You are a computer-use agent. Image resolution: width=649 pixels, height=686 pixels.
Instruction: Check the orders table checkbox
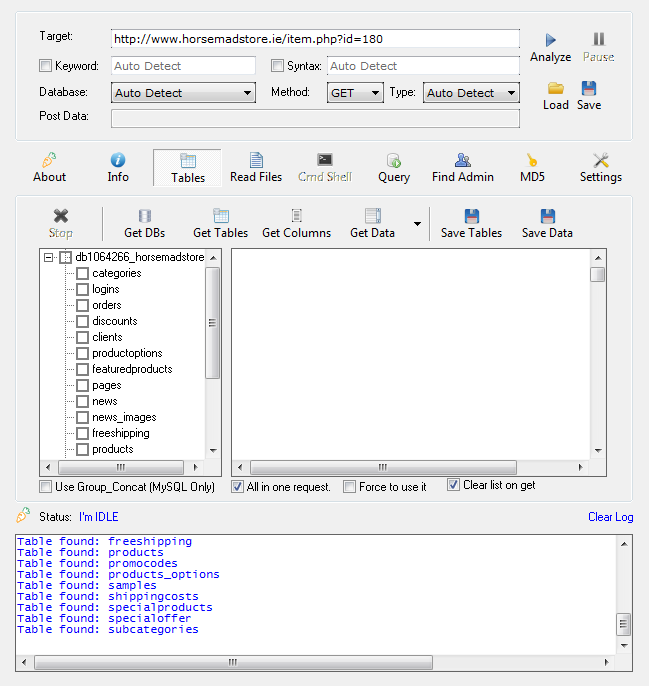pyautogui.click(x=82, y=305)
